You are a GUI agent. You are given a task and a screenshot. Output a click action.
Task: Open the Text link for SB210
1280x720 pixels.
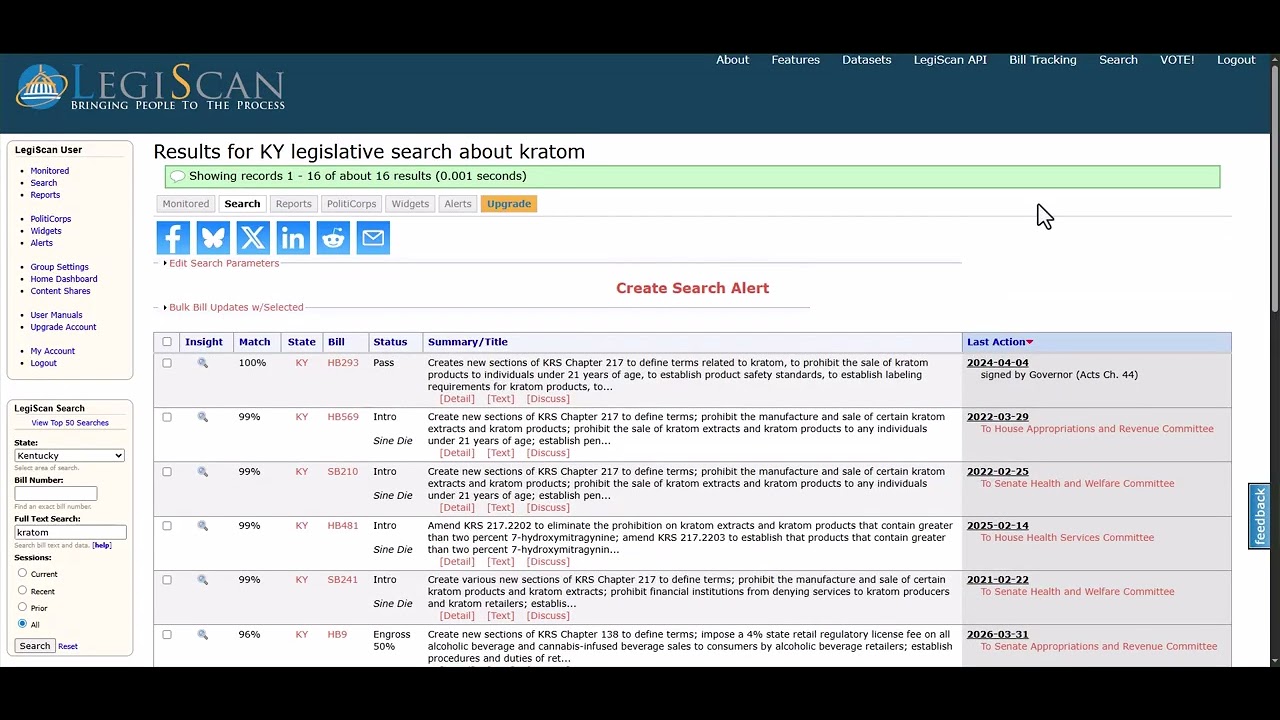click(x=501, y=507)
